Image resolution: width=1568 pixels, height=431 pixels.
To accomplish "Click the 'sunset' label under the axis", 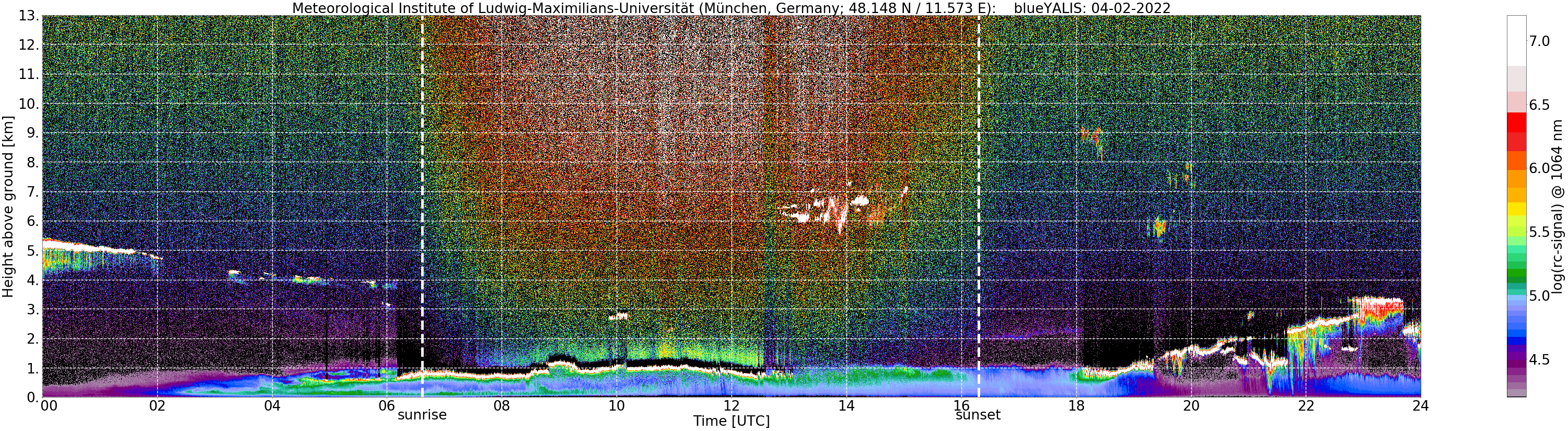I will click(978, 415).
